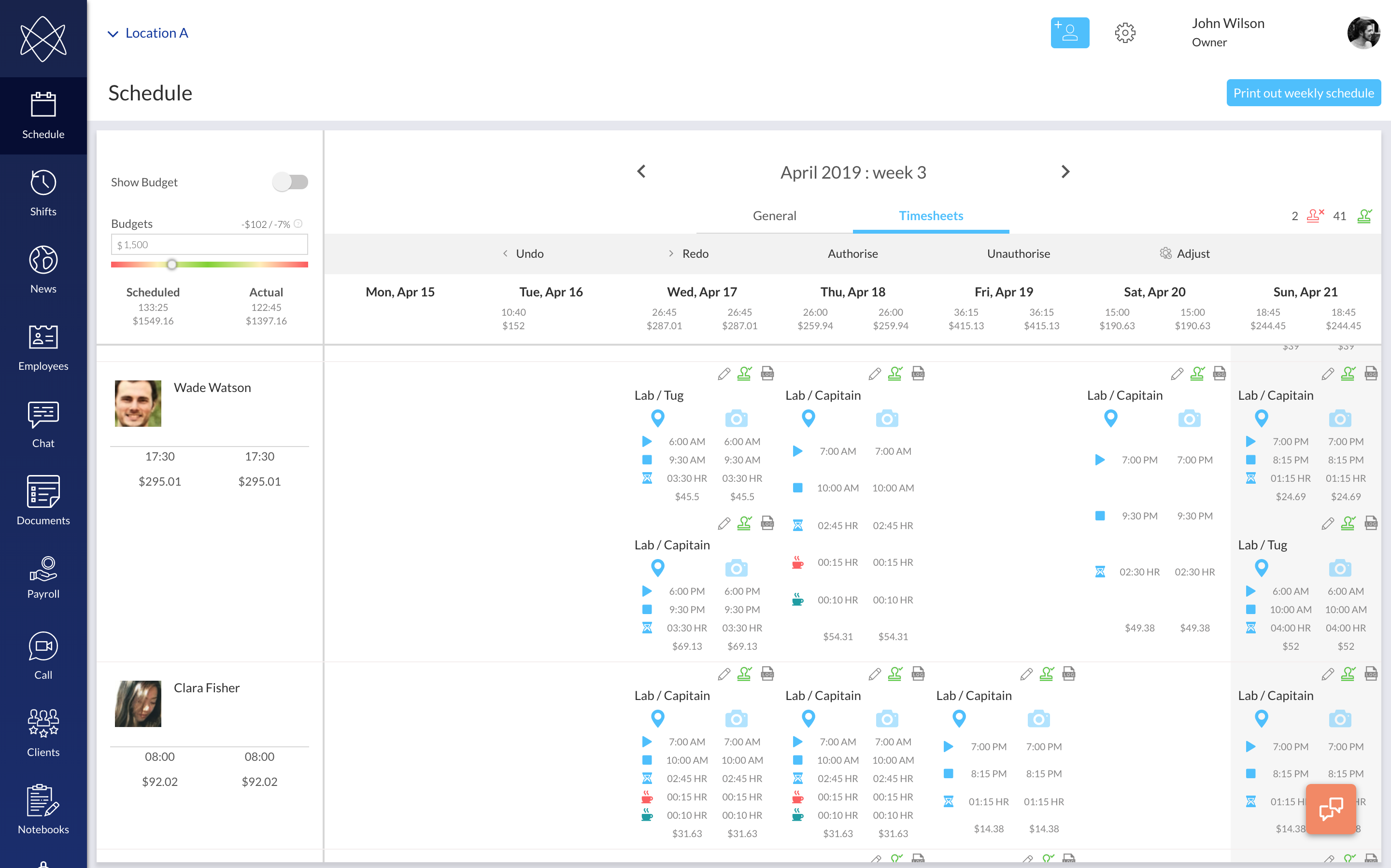Click the Print out weekly schedule button
1391x868 pixels.
[1304, 92]
